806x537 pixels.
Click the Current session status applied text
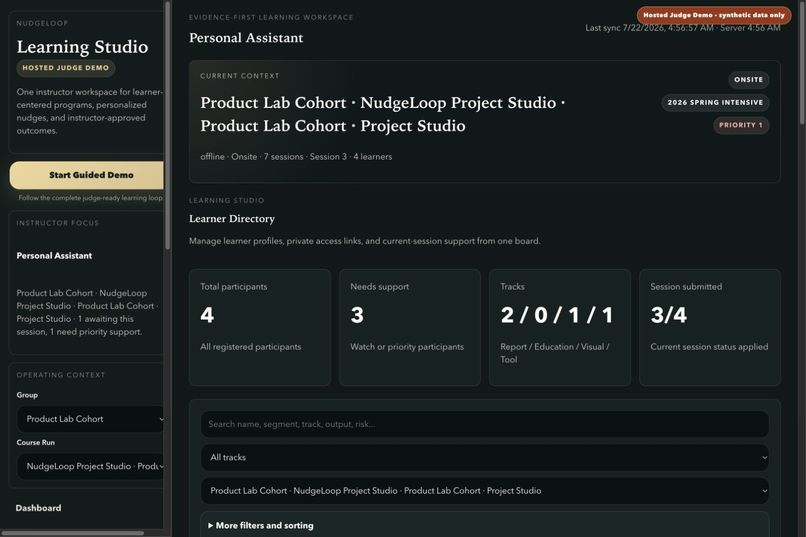click(709, 347)
